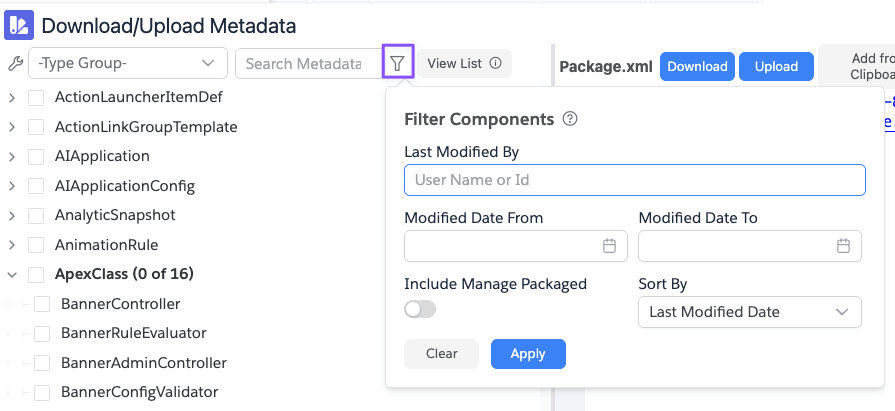Focus the Last Modified By input field
895x411 pixels.
[634, 180]
